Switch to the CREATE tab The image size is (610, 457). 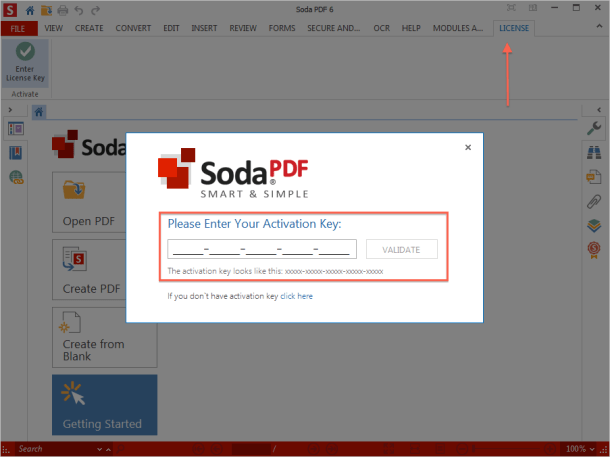[x=89, y=28]
